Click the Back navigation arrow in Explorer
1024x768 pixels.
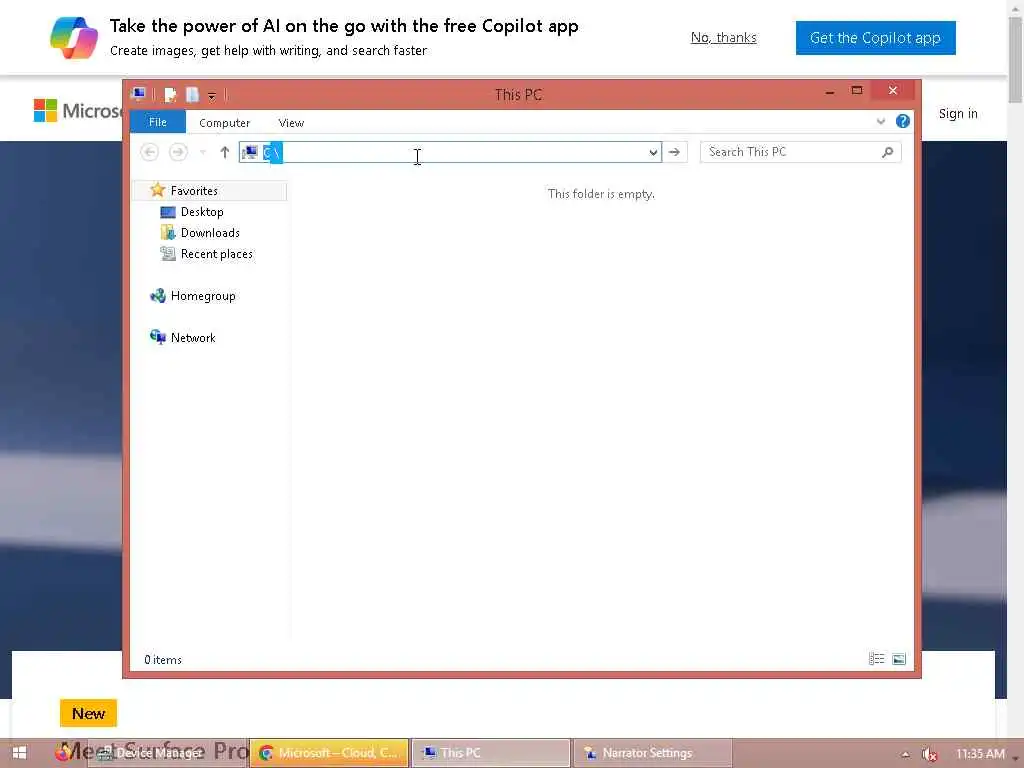(x=149, y=152)
